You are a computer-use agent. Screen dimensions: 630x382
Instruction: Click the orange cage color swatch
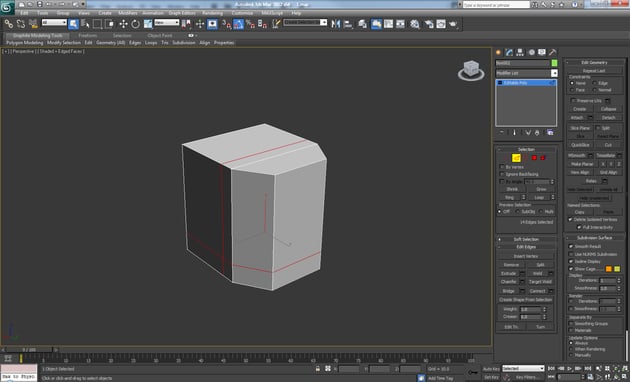(609, 269)
